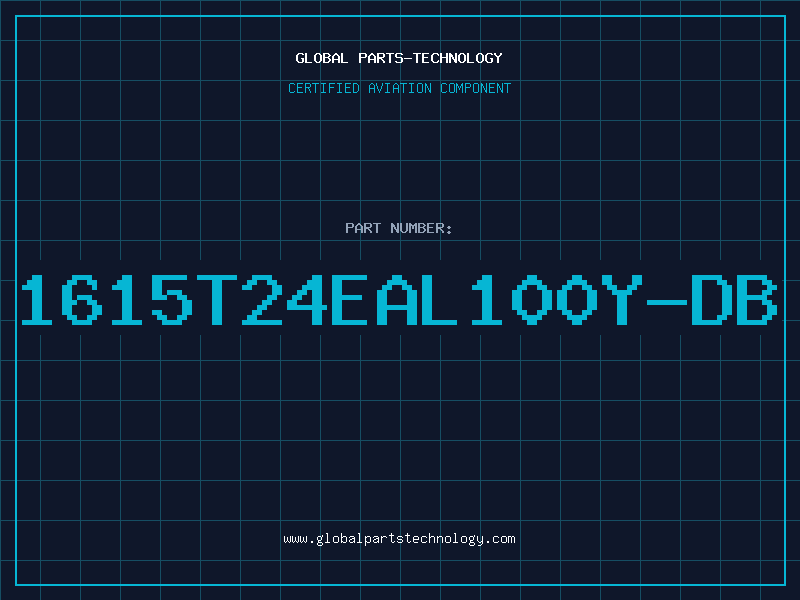Open the www.globalpartstechnology.com link
The height and width of the screenshot is (600, 800).
[399, 539]
